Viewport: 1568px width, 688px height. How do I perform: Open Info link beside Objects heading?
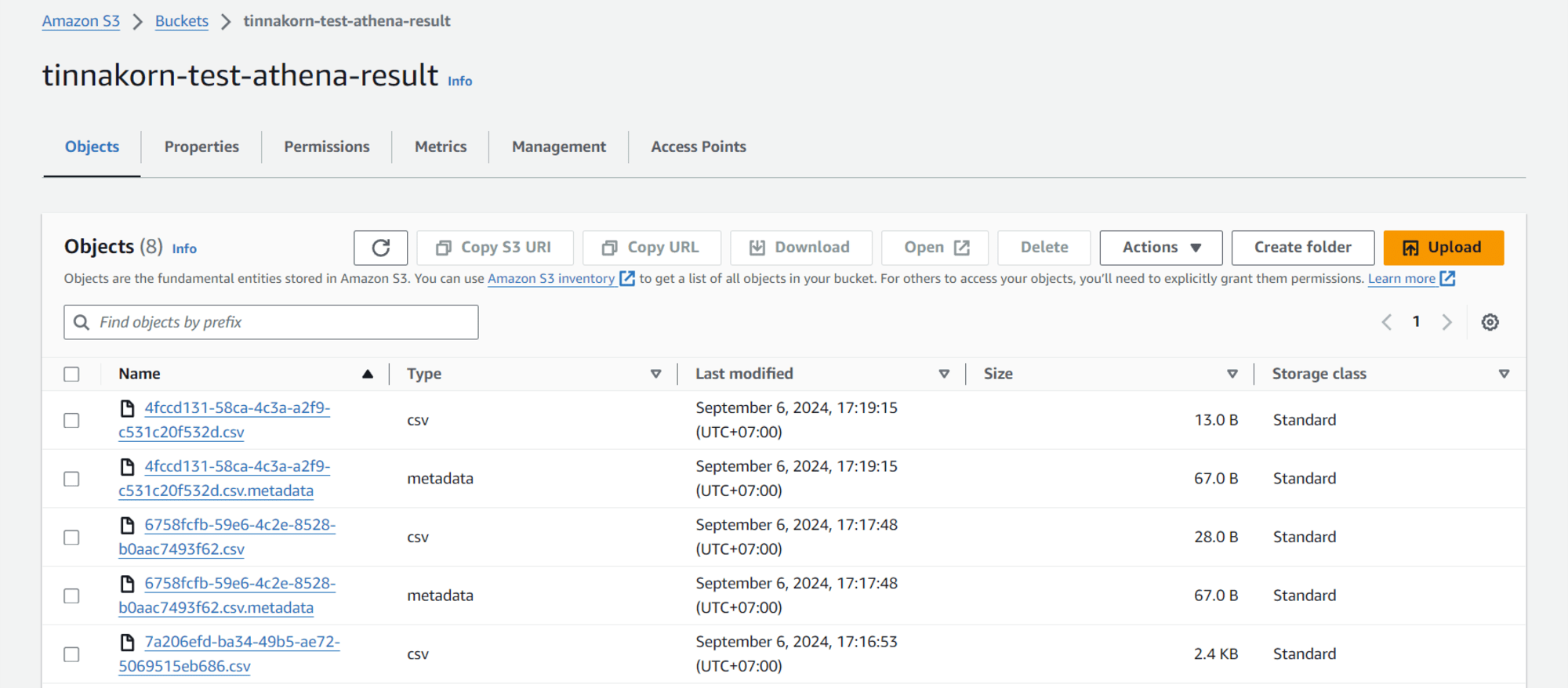click(x=184, y=248)
